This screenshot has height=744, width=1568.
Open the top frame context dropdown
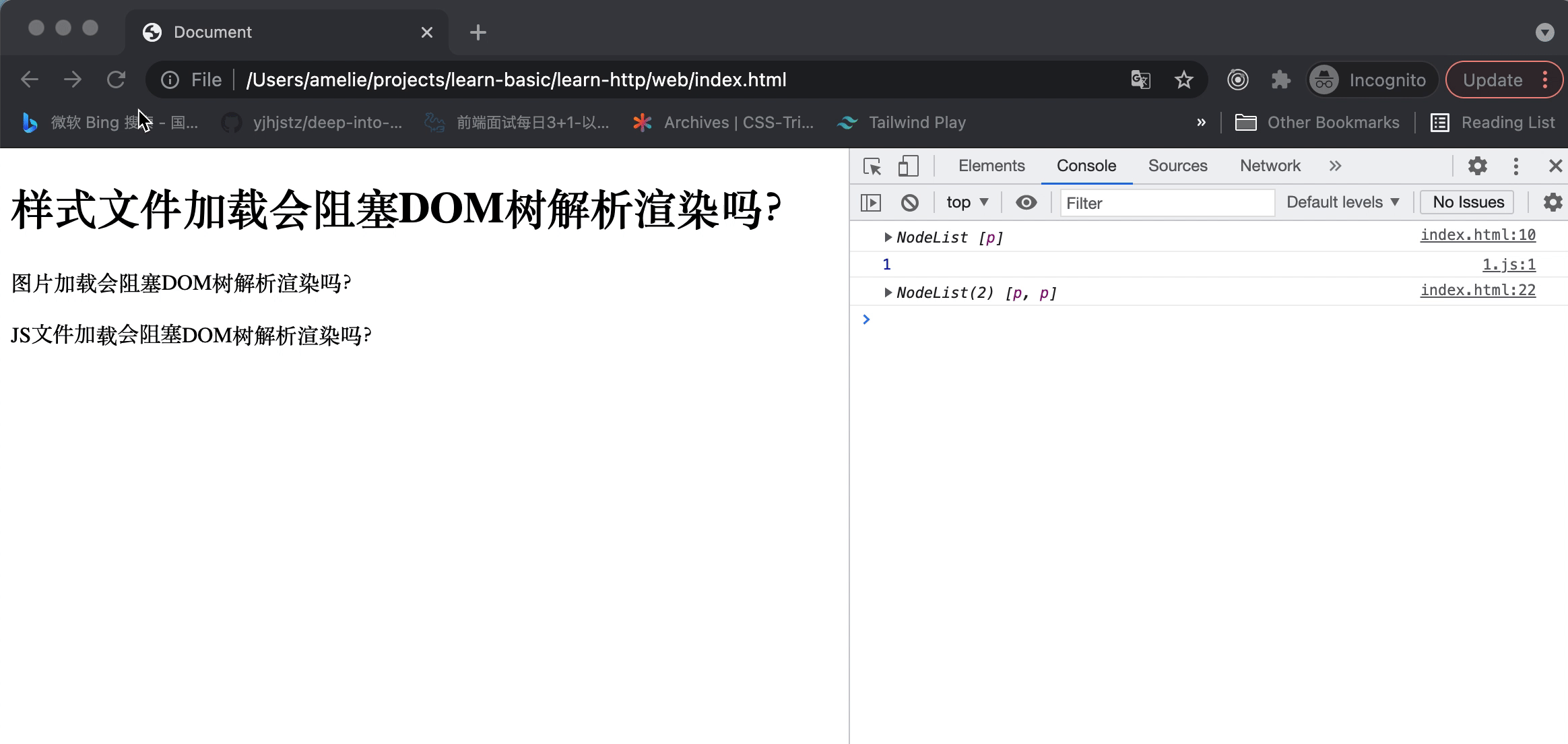pyautogui.click(x=965, y=201)
